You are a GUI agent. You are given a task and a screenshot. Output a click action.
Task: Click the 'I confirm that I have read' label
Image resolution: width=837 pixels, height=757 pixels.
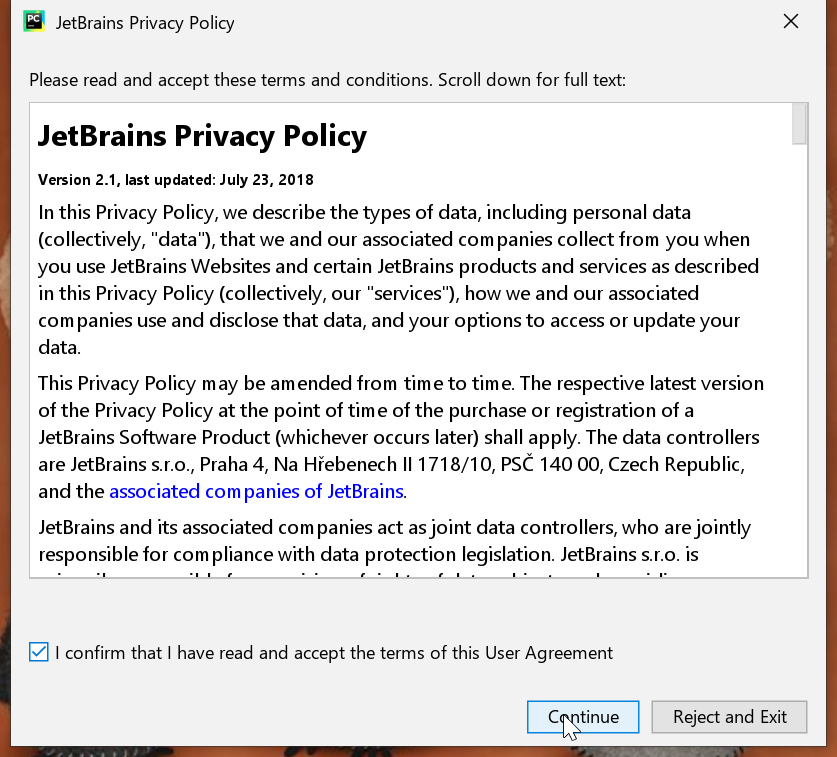(334, 652)
